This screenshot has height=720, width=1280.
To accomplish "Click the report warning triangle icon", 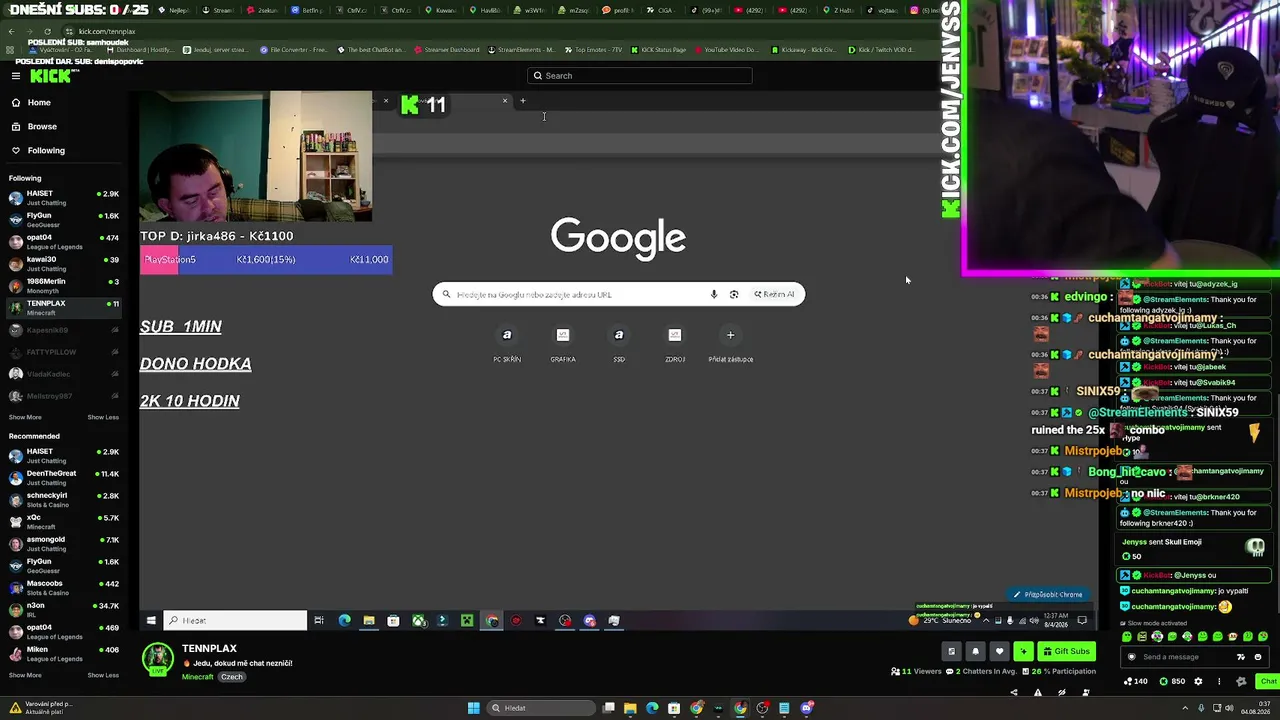I will [1038, 692].
